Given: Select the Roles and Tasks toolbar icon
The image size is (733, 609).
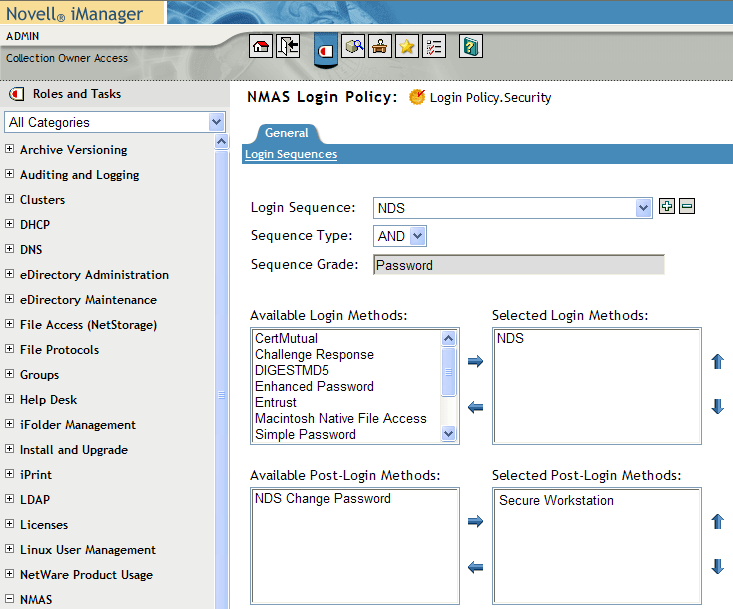Looking at the screenshot, I should [x=326, y=50].
